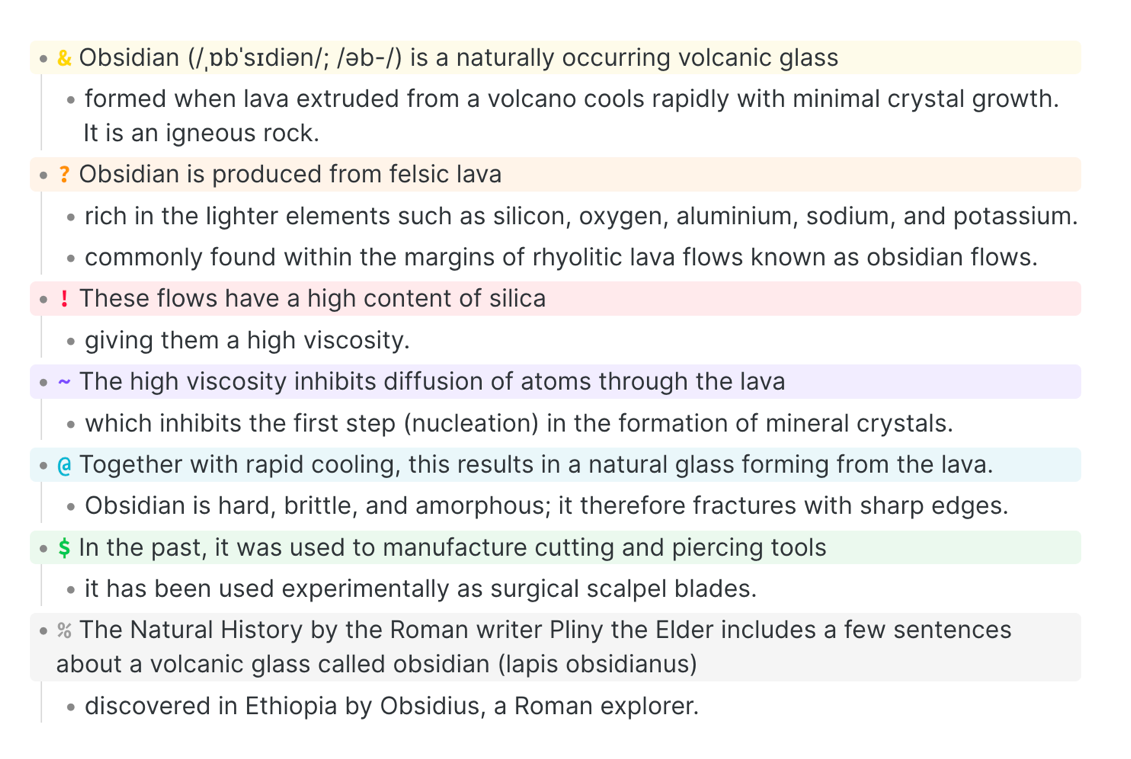Click the gray percent sign marker
This screenshot has height=759, width=1131.
[64, 631]
